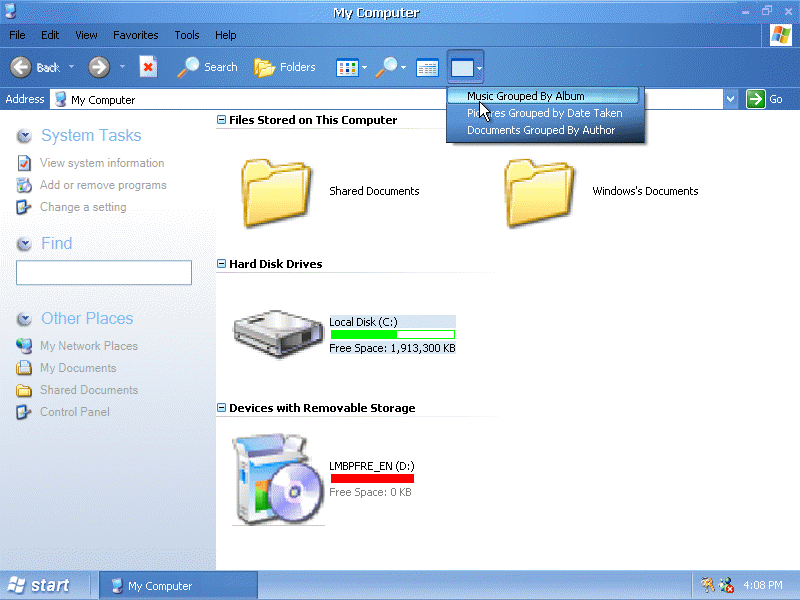Open the Back history dropdown arrow
800x600 pixels.
coord(71,67)
